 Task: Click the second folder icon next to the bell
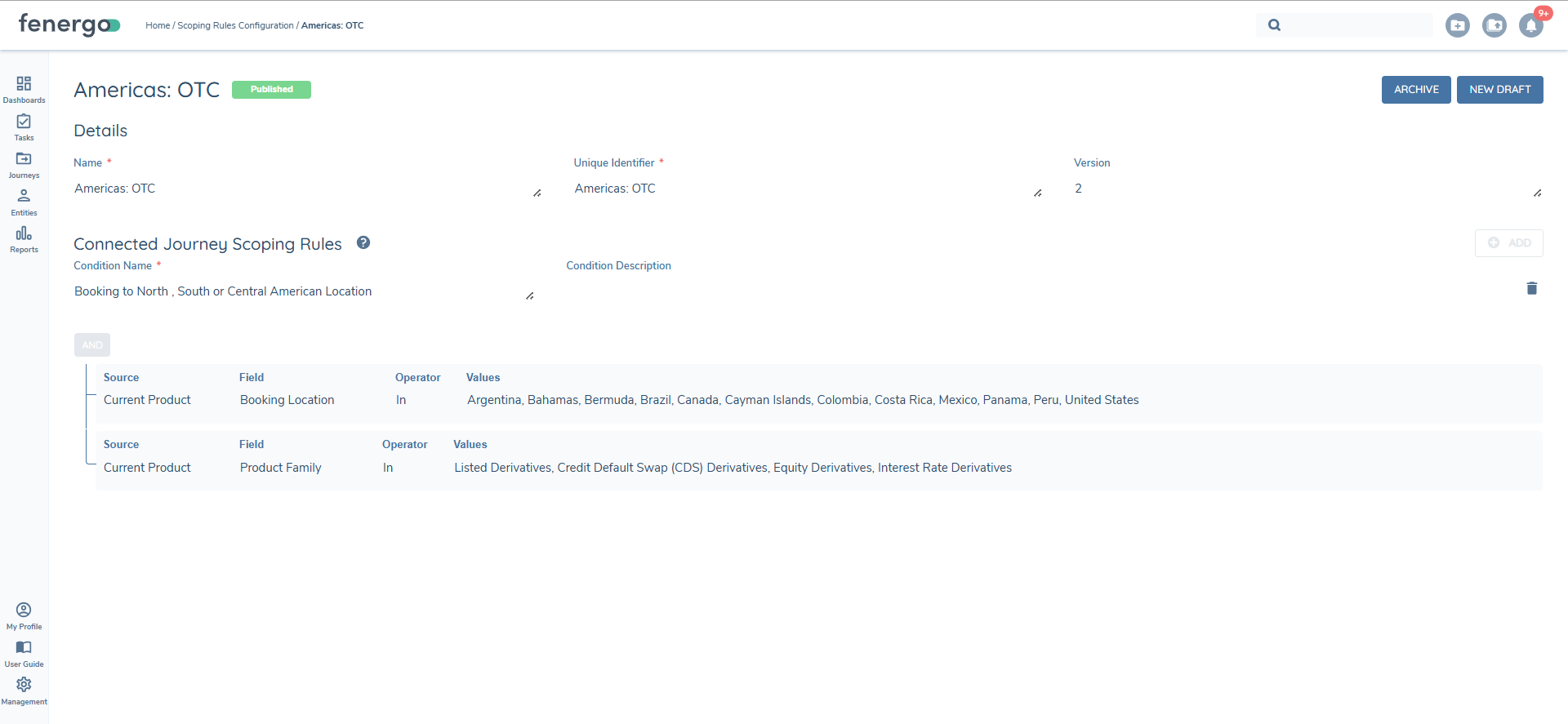click(x=1494, y=25)
